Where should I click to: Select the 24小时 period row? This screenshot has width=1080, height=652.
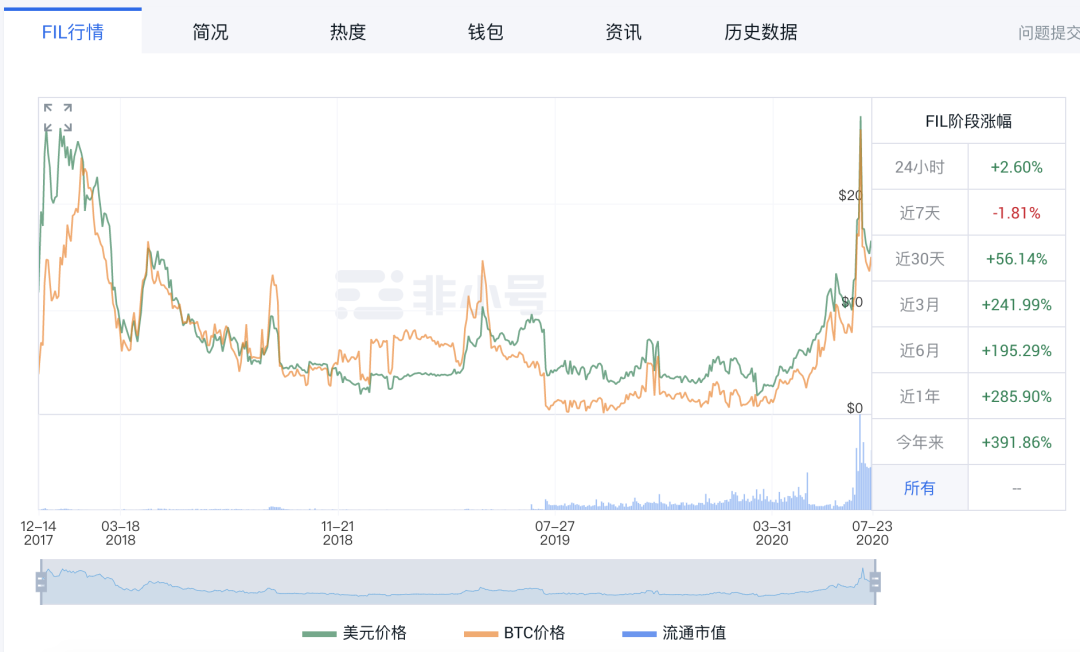click(919, 167)
